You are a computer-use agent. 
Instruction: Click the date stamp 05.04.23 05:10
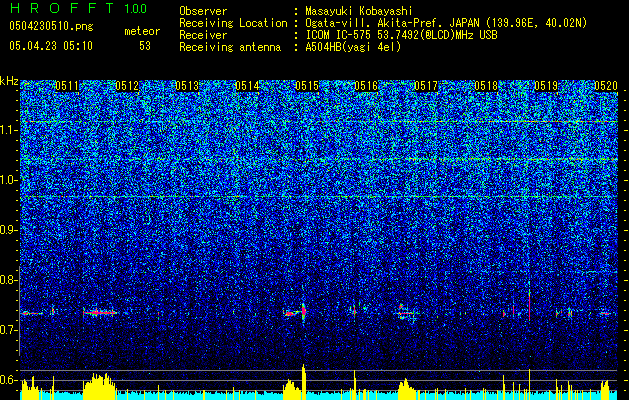point(51,46)
